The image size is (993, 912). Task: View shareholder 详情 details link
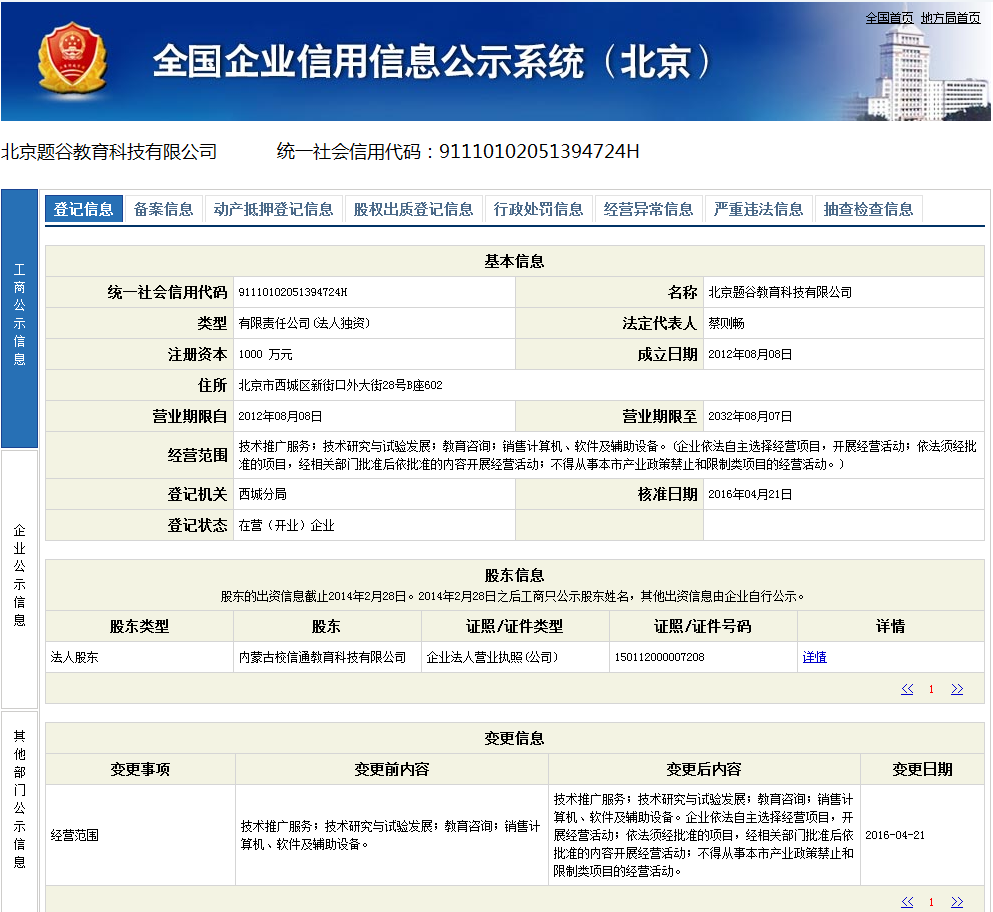pyautogui.click(x=814, y=657)
